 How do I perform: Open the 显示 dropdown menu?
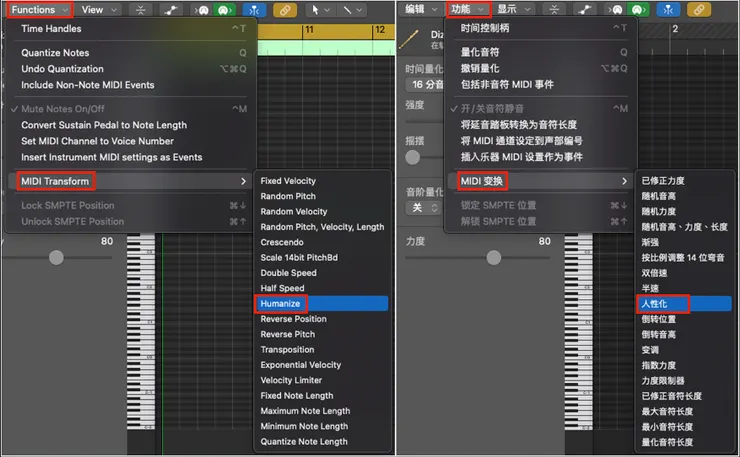point(513,9)
